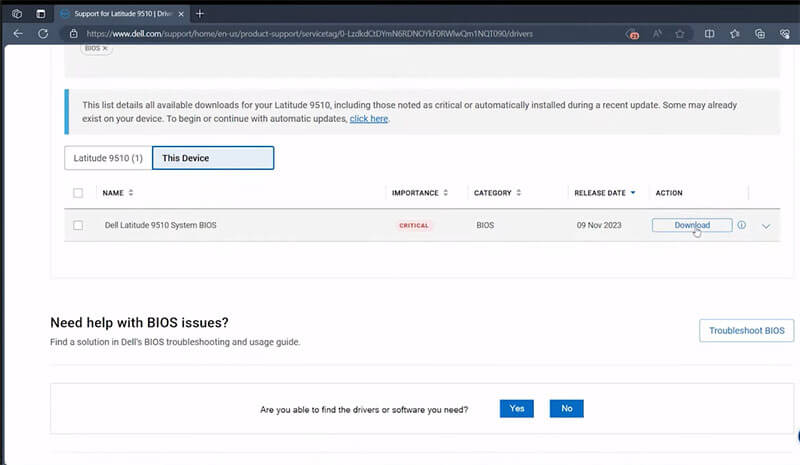Viewport: 800px width, 465px height.
Task: Click the extension icon with red badge
Action: pyautogui.click(x=633, y=34)
